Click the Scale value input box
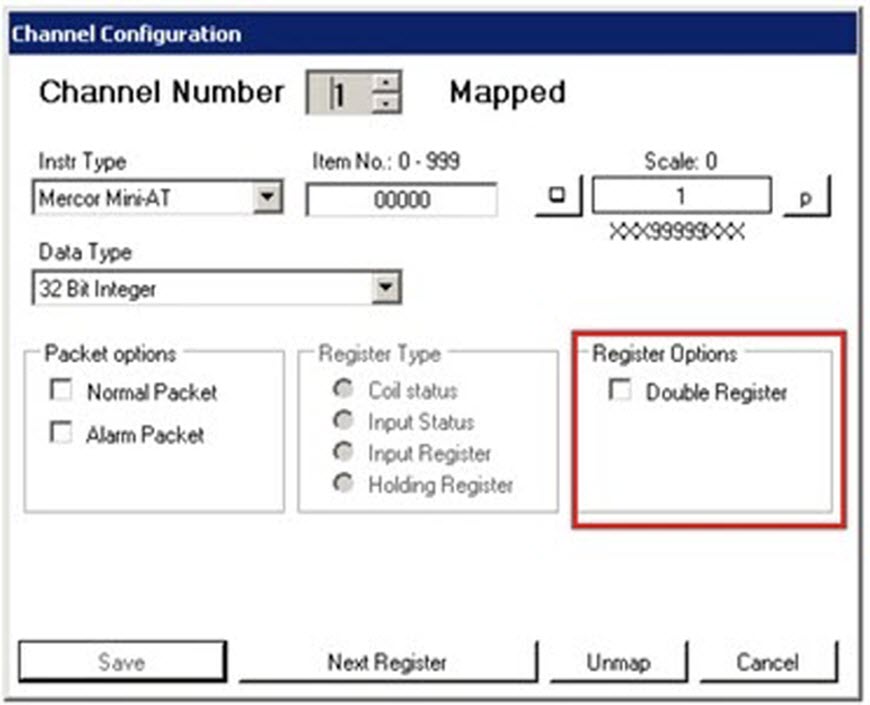870x705 pixels. (x=683, y=196)
